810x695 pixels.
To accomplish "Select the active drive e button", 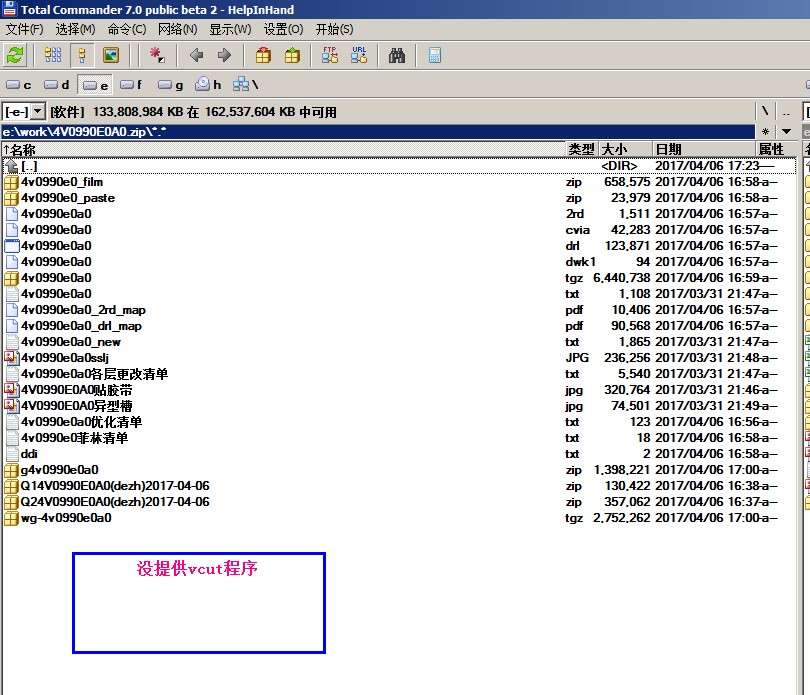I will [96, 85].
